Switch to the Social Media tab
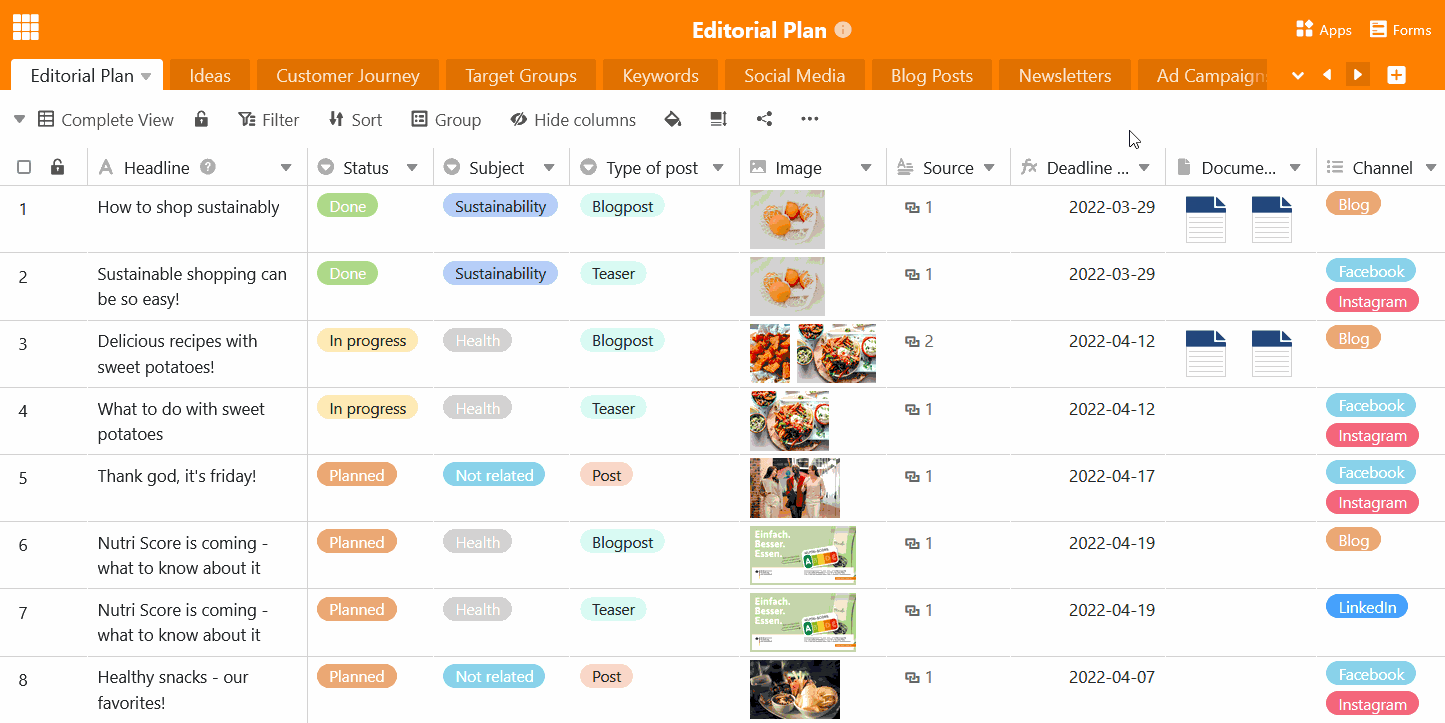1445x723 pixels. tap(794, 76)
